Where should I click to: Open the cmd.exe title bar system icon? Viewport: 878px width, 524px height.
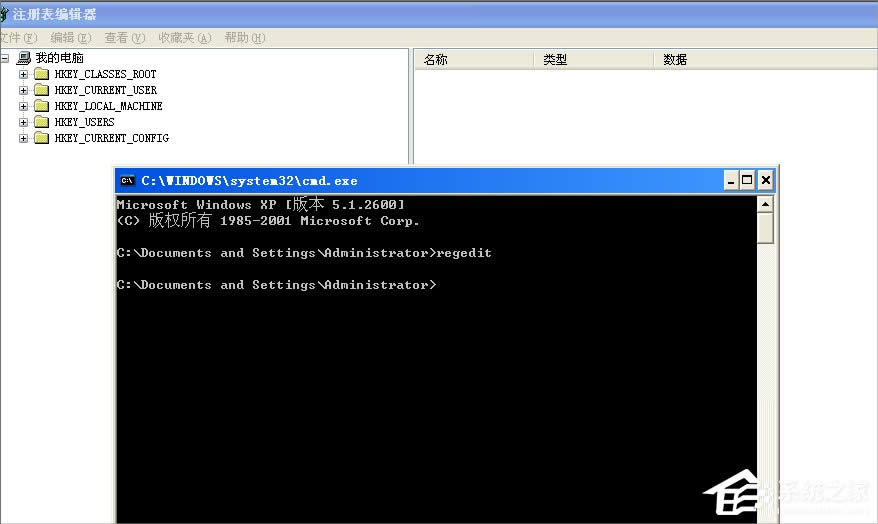pyautogui.click(x=127, y=181)
